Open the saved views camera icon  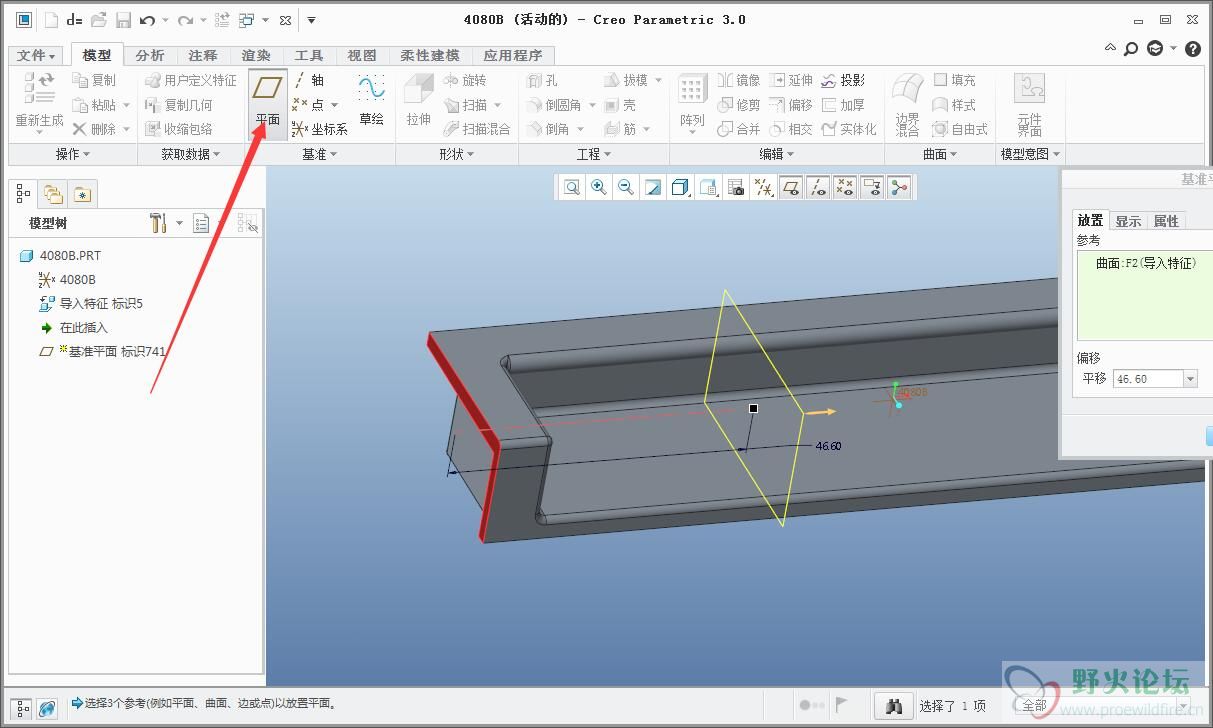click(735, 187)
